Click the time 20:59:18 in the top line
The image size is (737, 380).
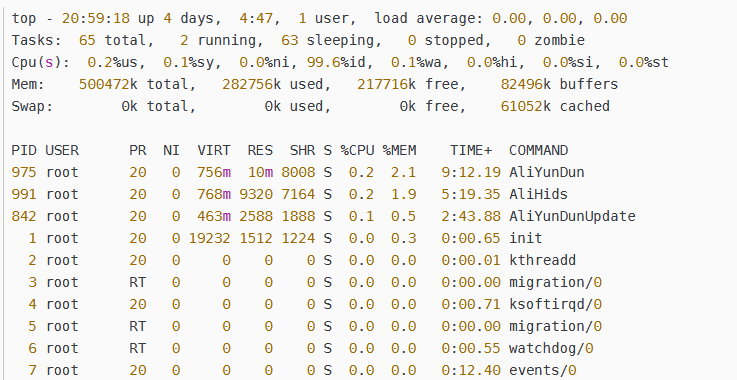95,18
